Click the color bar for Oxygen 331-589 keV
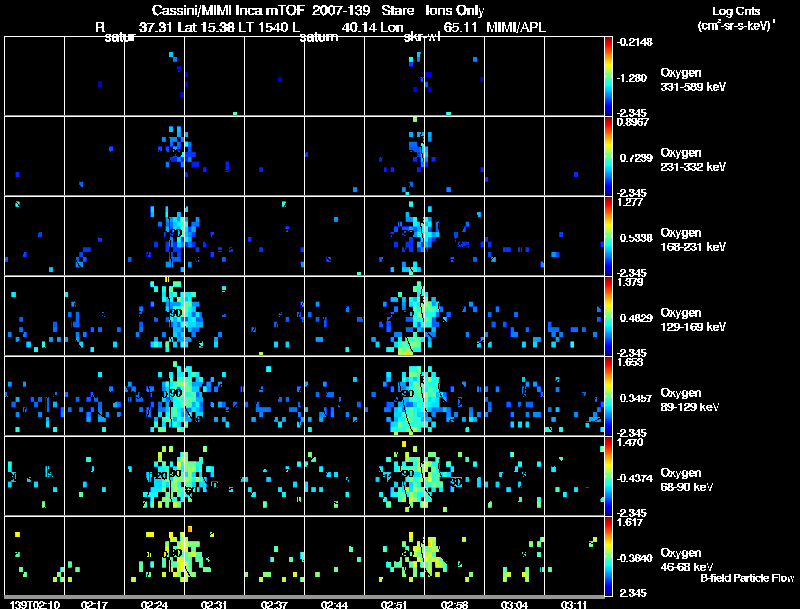 608,76
